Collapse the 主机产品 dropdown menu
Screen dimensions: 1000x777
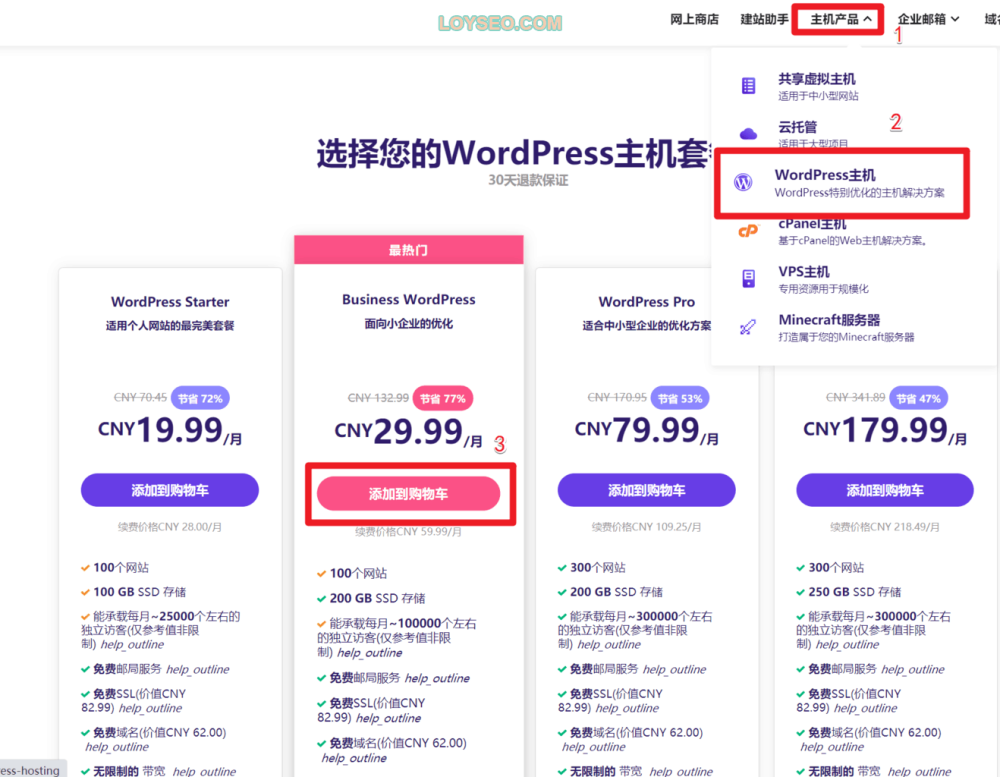[x=841, y=19]
